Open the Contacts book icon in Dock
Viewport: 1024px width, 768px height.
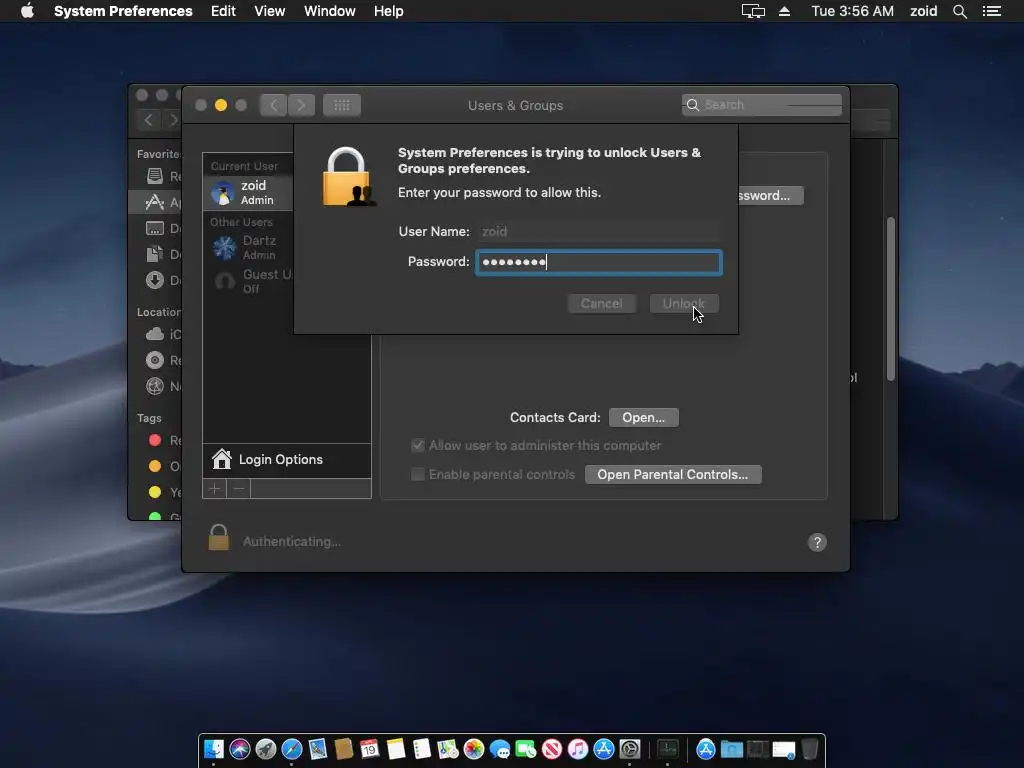344,749
